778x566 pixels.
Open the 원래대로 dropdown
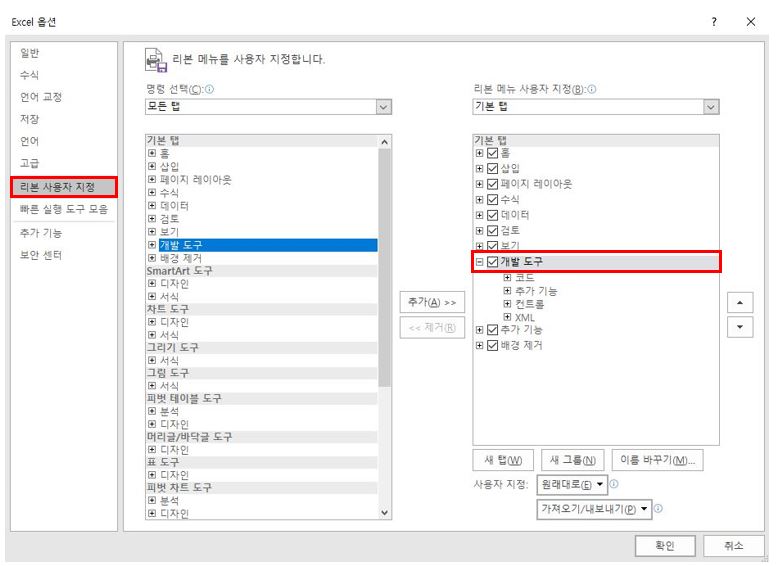572,484
